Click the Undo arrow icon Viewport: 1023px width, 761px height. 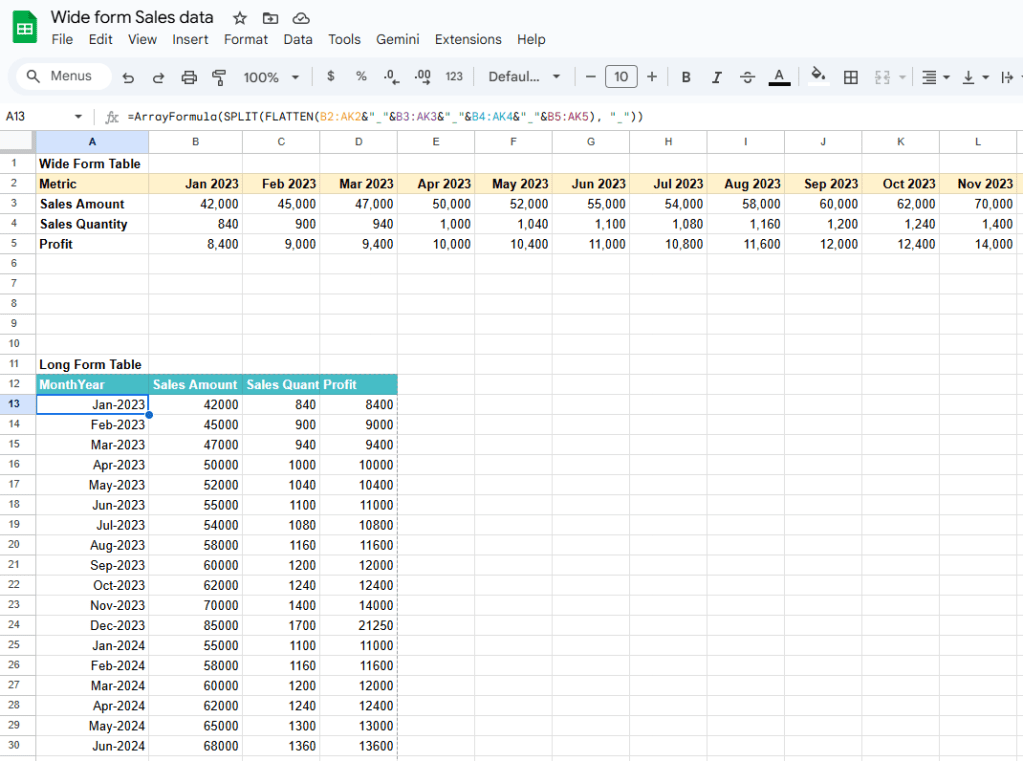coord(128,77)
